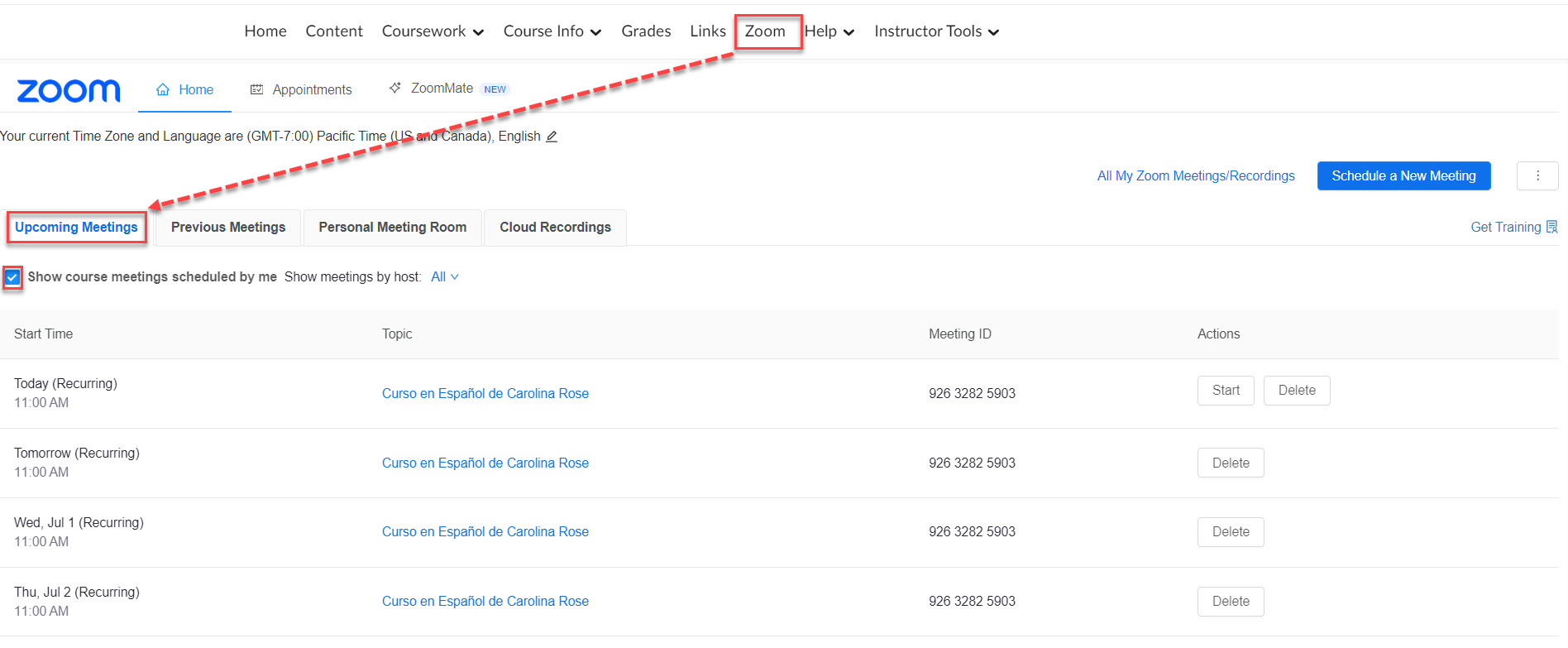Click the Meeting ID column header
This screenshot has height=648, width=1568.
pyautogui.click(x=960, y=334)
